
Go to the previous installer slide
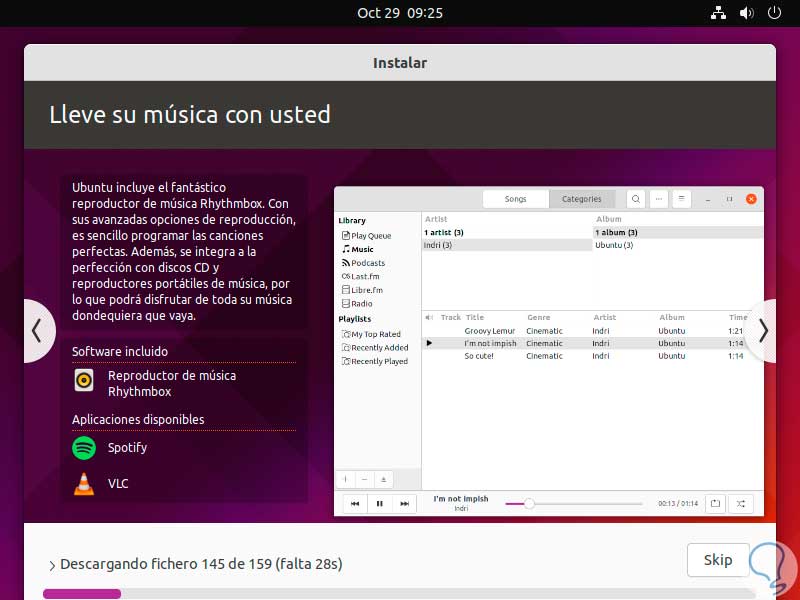tap(37, 331)
